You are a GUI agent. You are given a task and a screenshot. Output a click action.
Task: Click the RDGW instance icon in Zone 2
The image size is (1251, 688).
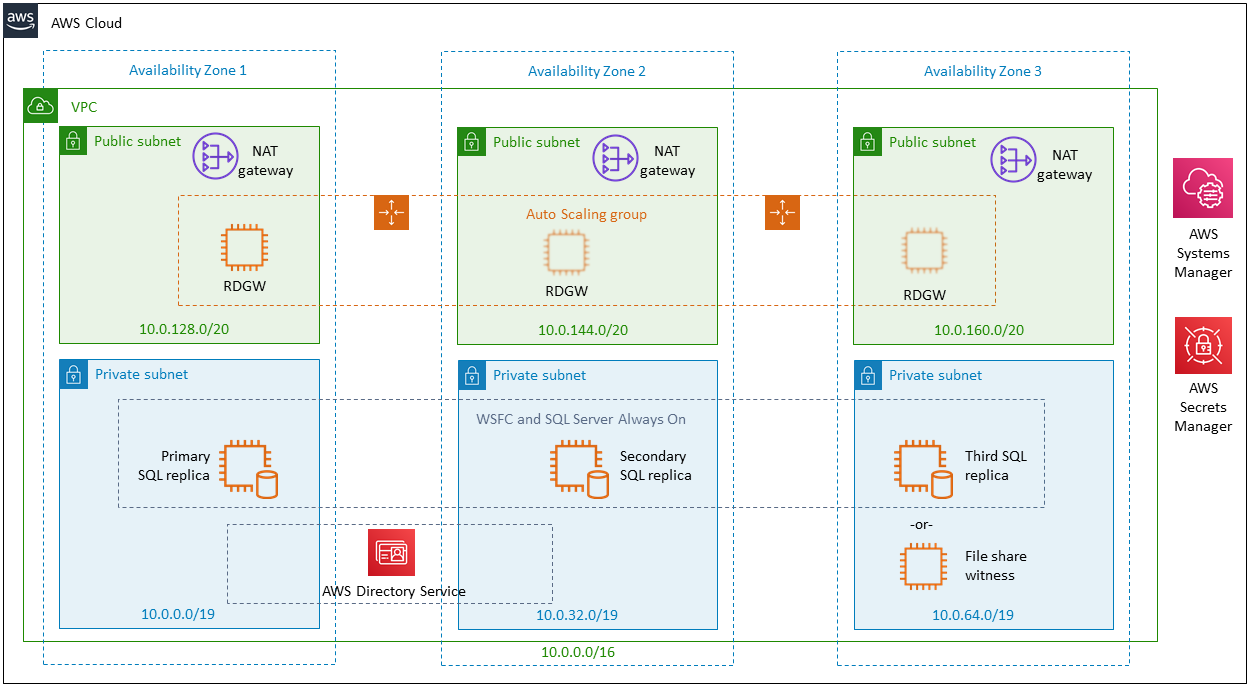click(566, 254)
